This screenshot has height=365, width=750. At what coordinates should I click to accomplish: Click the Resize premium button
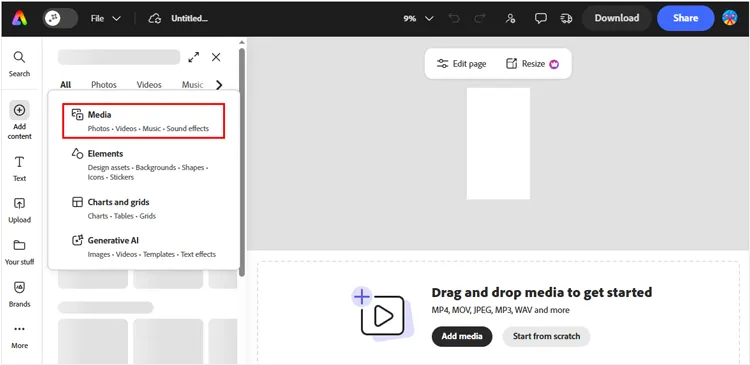[532, 64]
